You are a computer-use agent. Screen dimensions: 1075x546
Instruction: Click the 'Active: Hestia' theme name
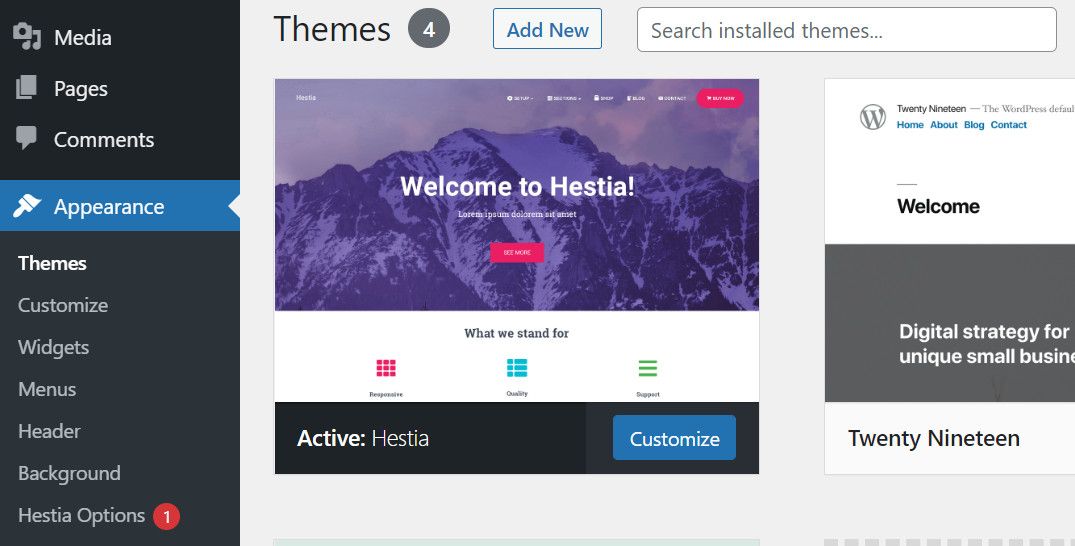(363, 438)
